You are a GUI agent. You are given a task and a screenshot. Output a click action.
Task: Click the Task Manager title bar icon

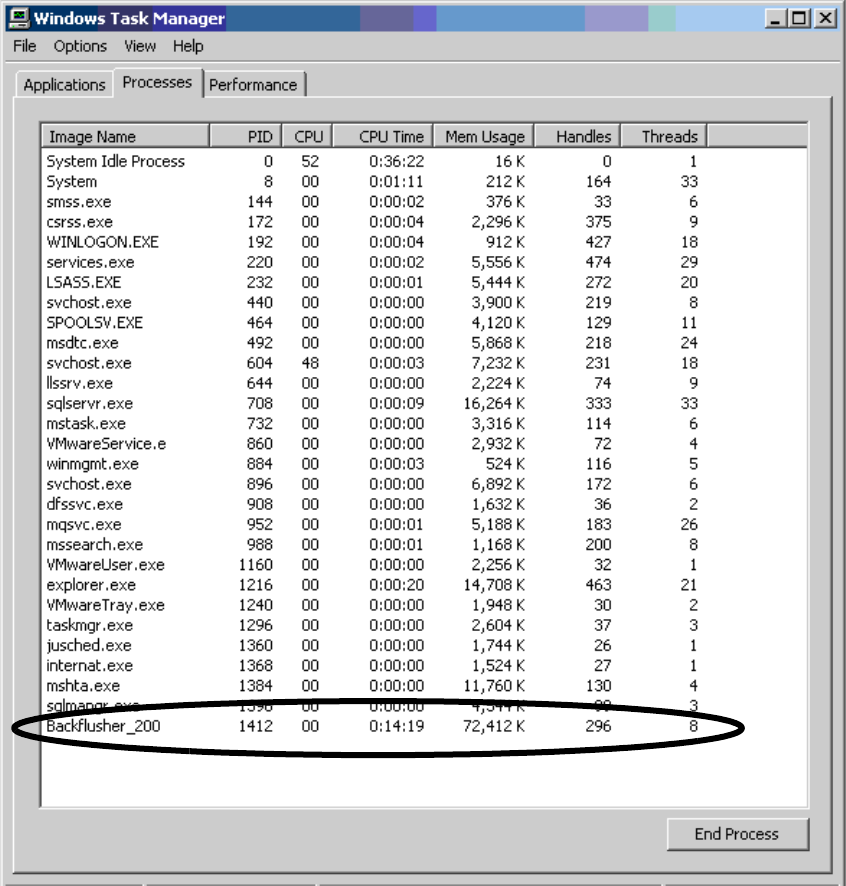[19, 18]
